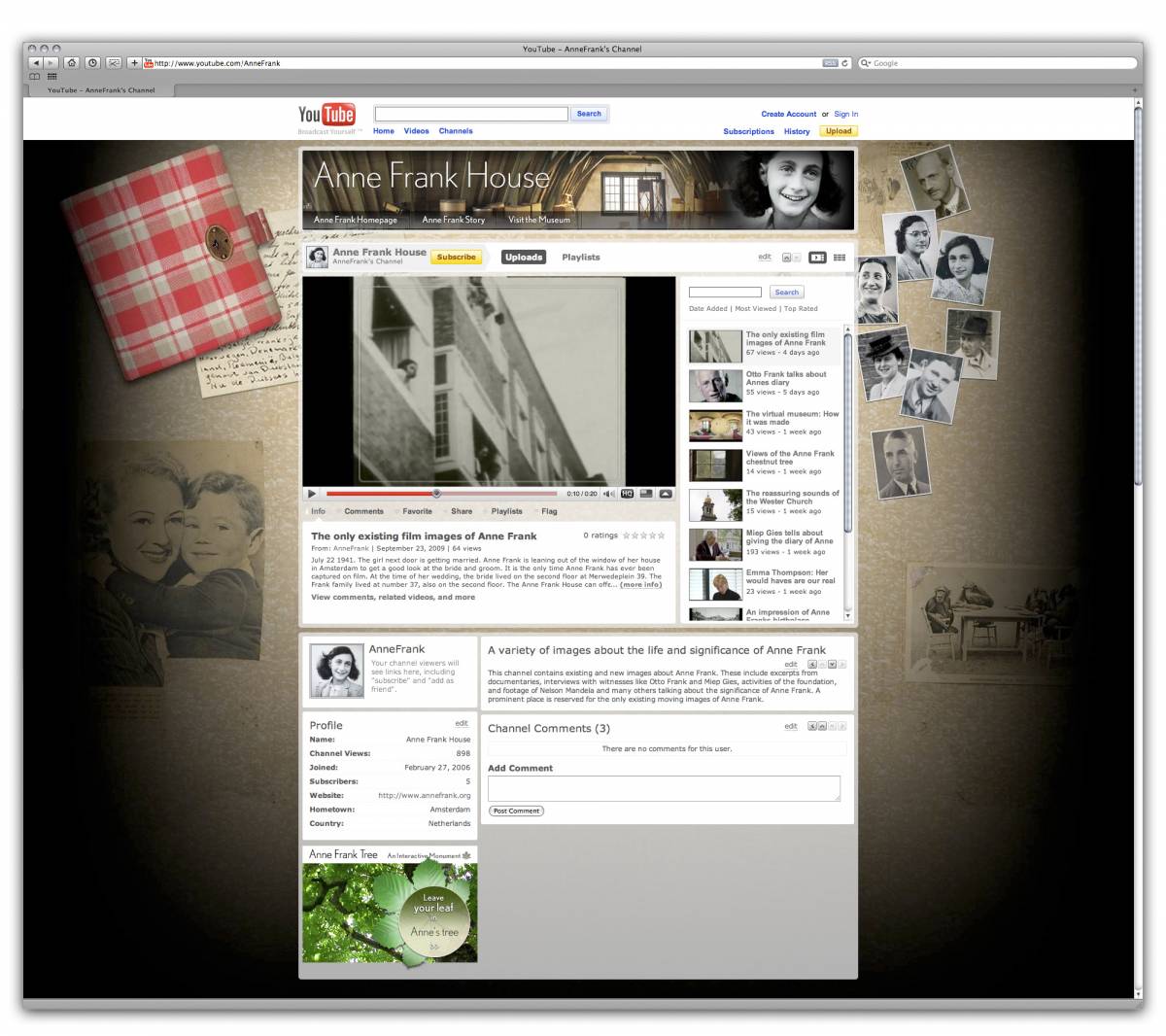Click the channel uploads Search button

click(787, 293)
